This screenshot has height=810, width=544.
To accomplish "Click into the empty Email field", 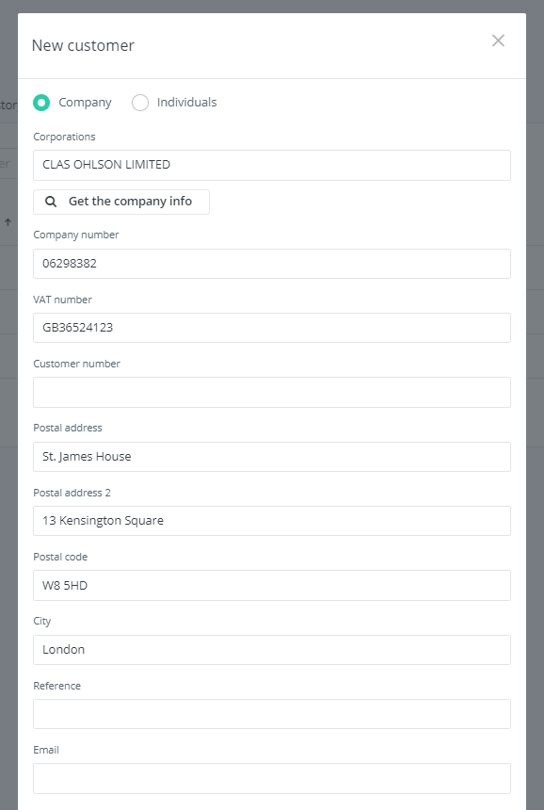I will tap(272, 778).
